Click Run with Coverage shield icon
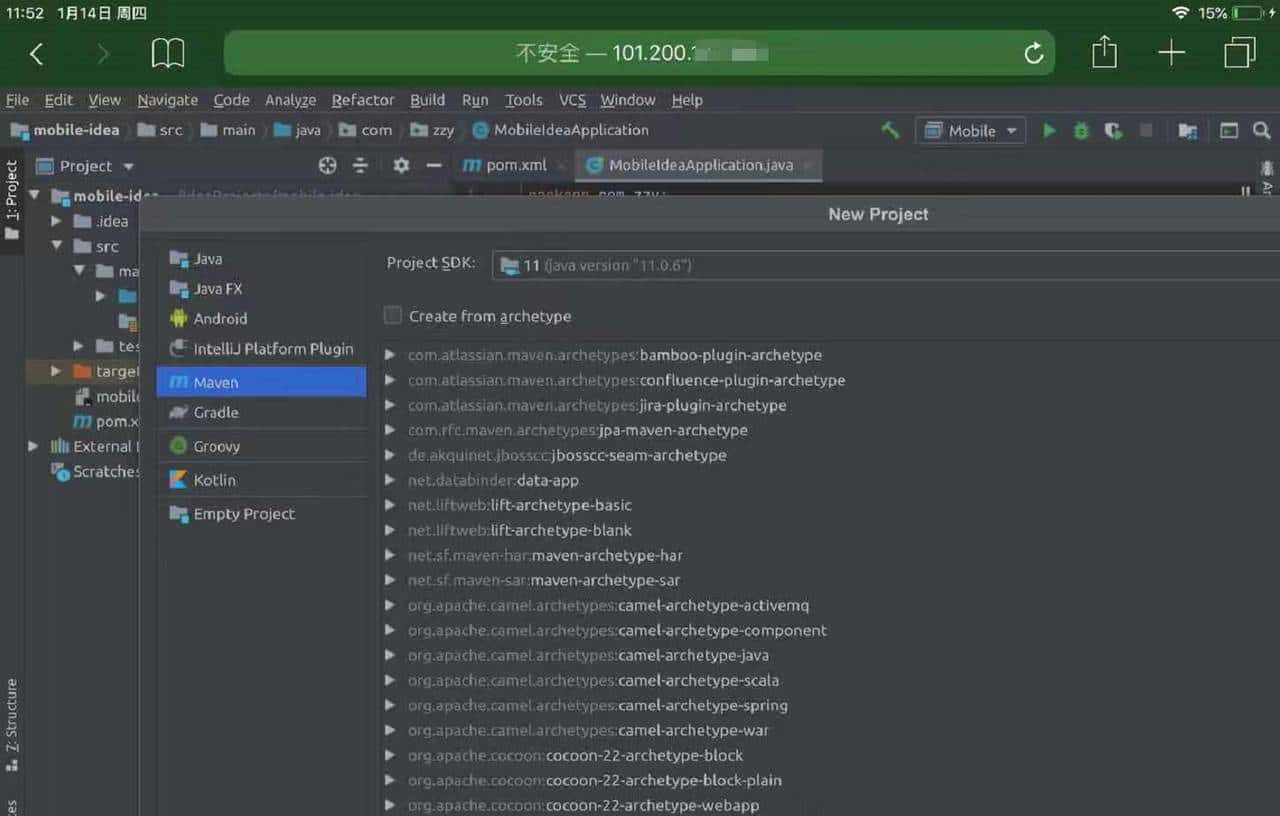The width and height of the screenshot is (1280, 816). tap(1113, 131)
